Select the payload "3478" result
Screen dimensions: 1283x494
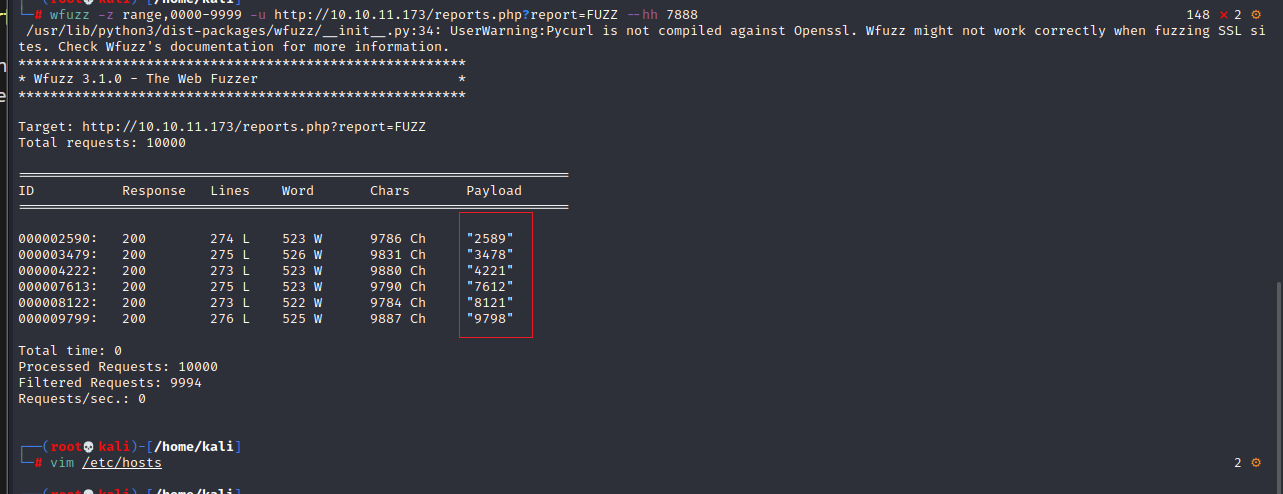tap(490, 255)
